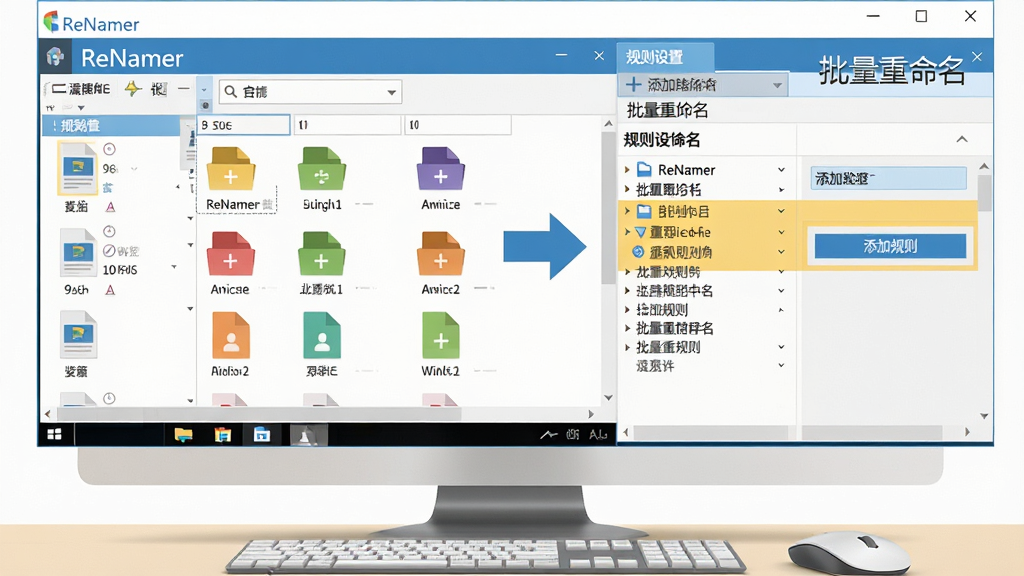Click first toolbar button with rectangle icon
1024x576 pixels.
pyautogui.click(x=81, y=89)
